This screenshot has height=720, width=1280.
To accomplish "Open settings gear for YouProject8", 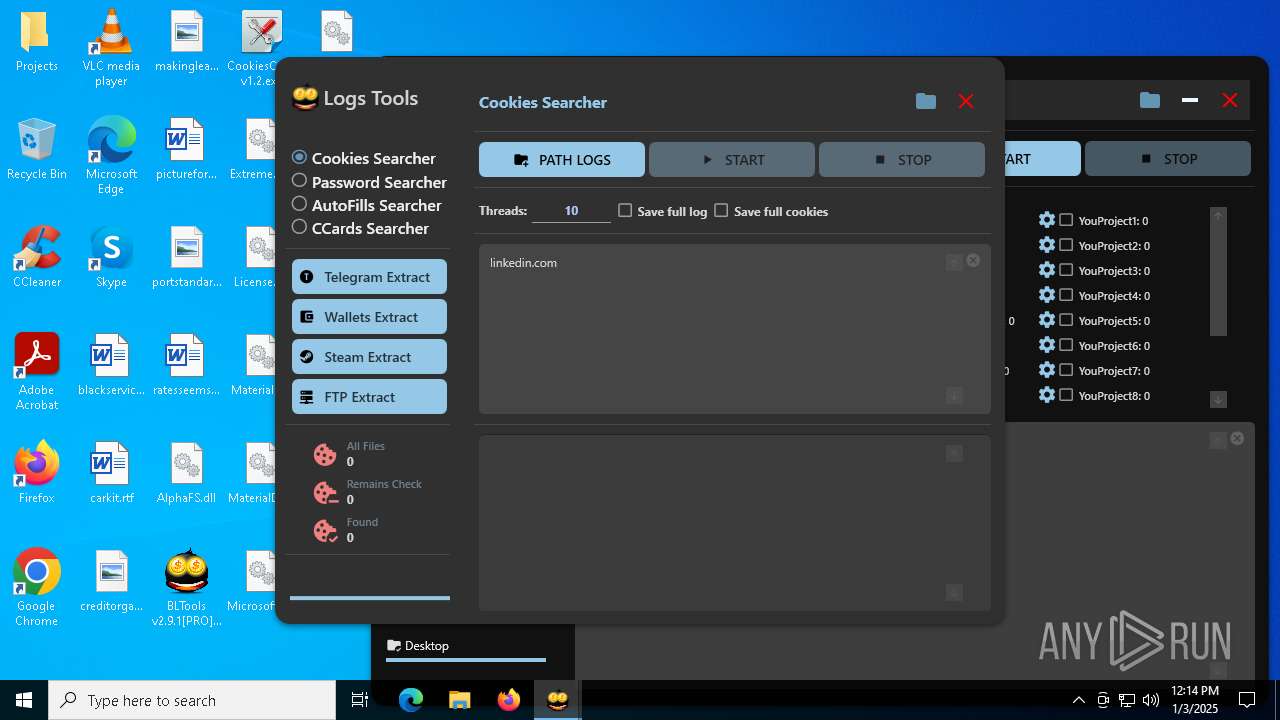I will pyautogui.click(x=1047, y=395).
